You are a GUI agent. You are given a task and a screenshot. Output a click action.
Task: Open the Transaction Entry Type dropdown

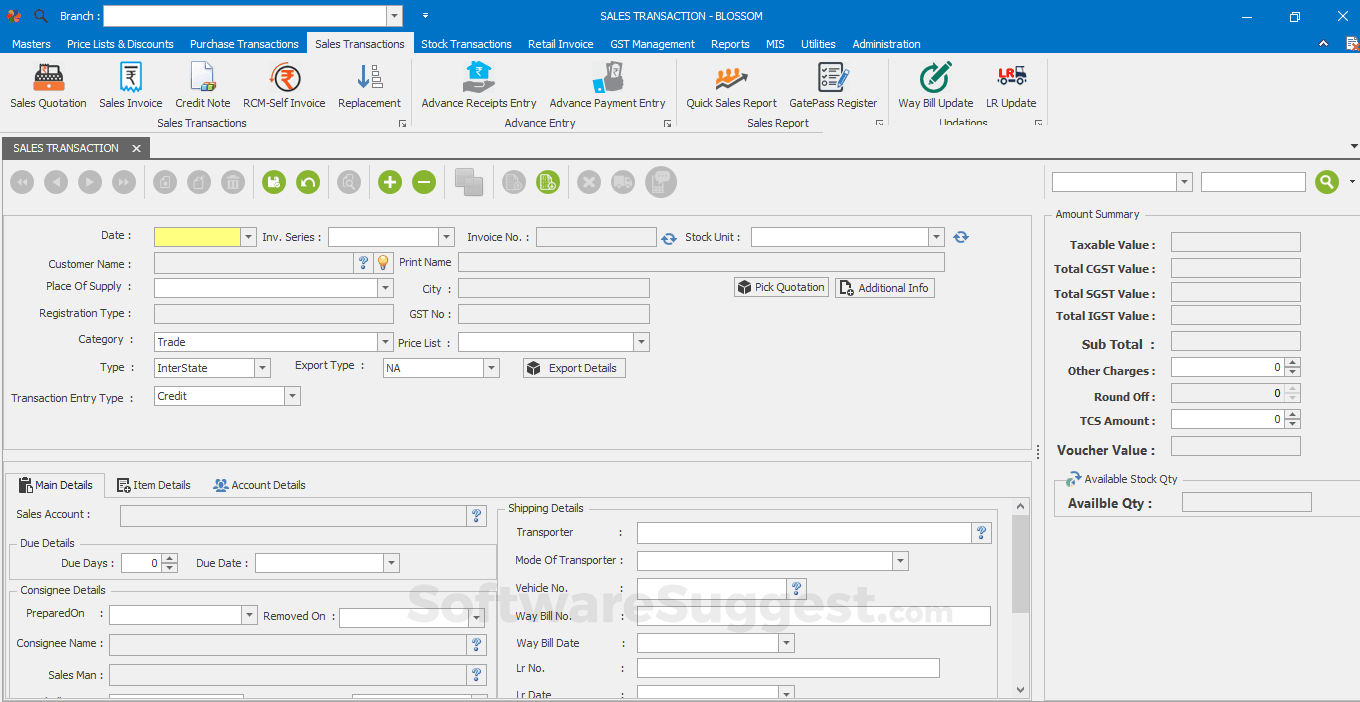[x=292, y=396]
